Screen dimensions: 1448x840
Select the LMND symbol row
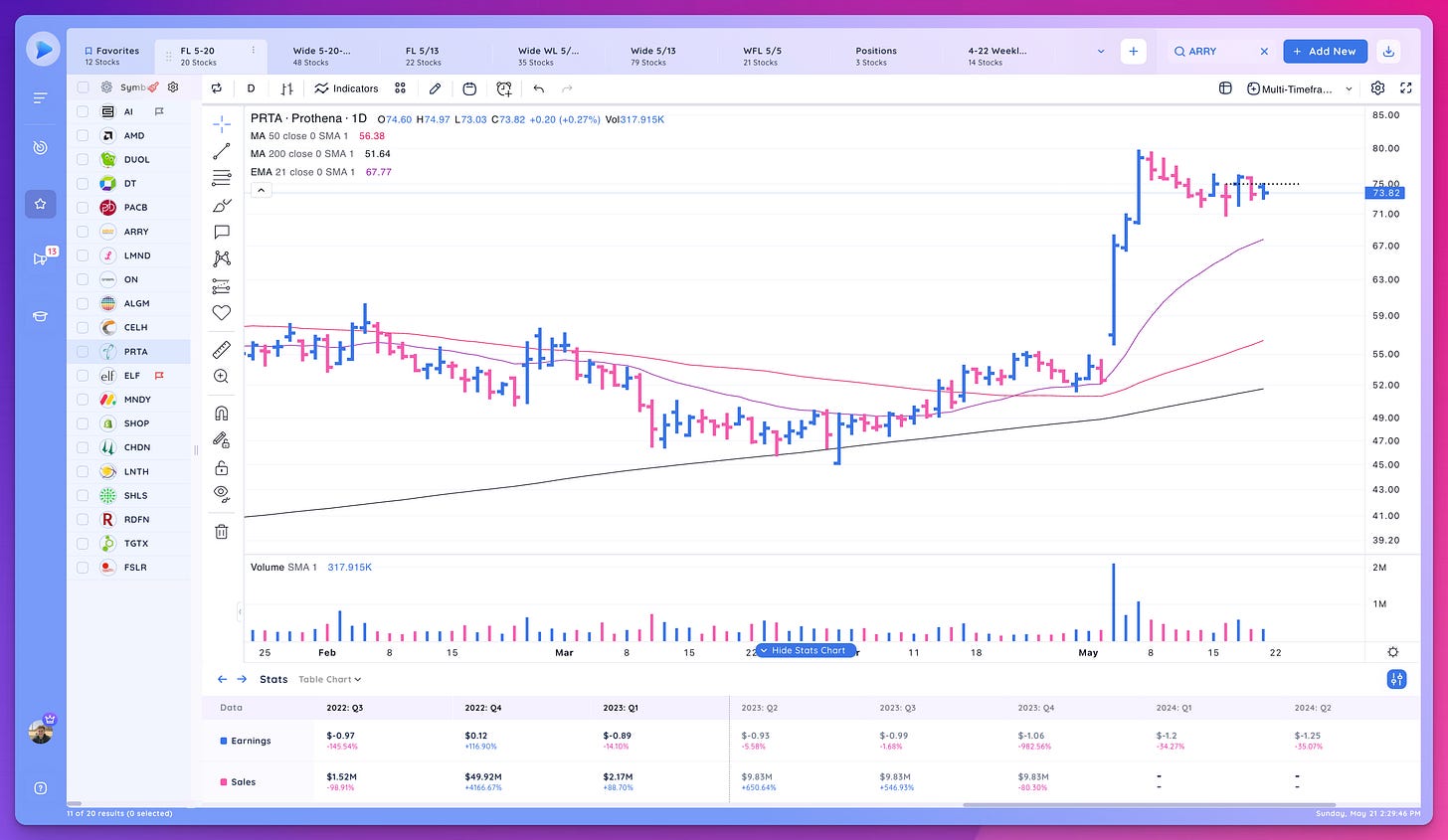point(129,255)
